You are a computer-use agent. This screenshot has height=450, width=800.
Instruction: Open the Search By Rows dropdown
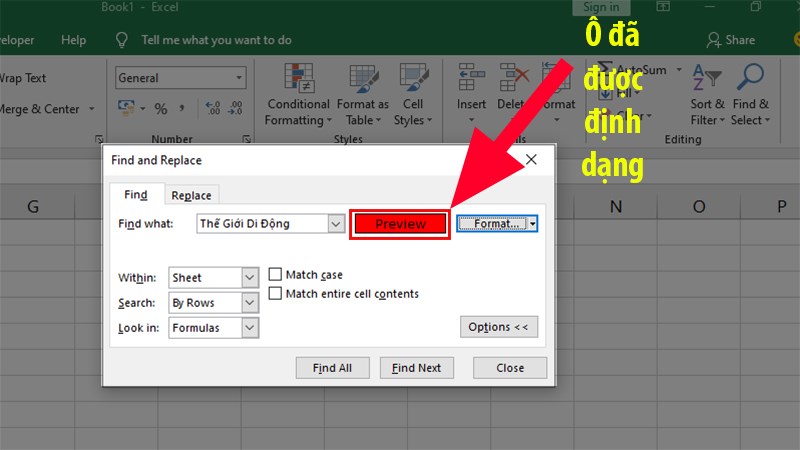250,302
